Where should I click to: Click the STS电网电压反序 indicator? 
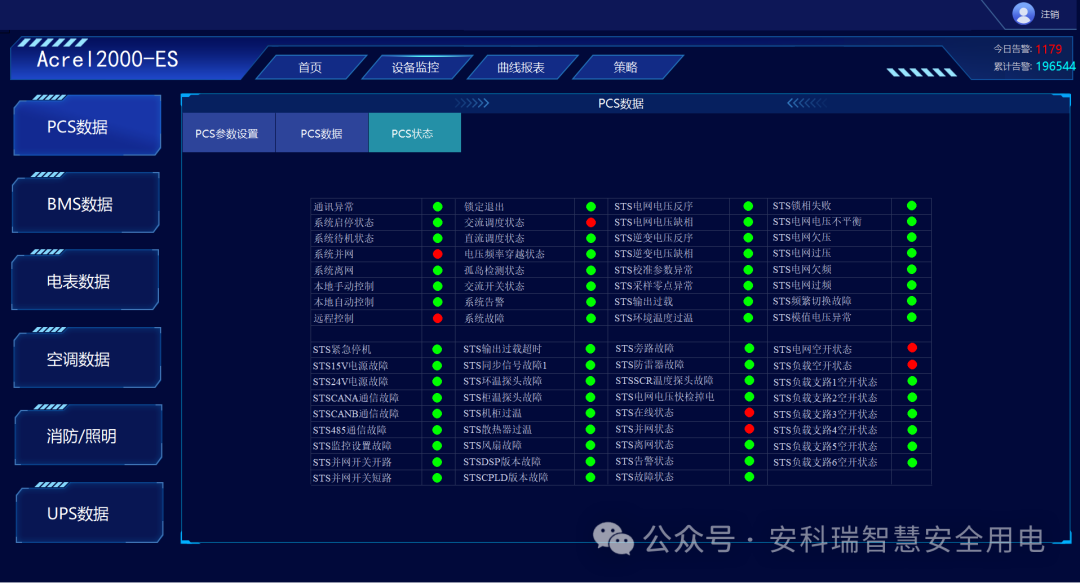pyautogui.click(x=748, y=206)
